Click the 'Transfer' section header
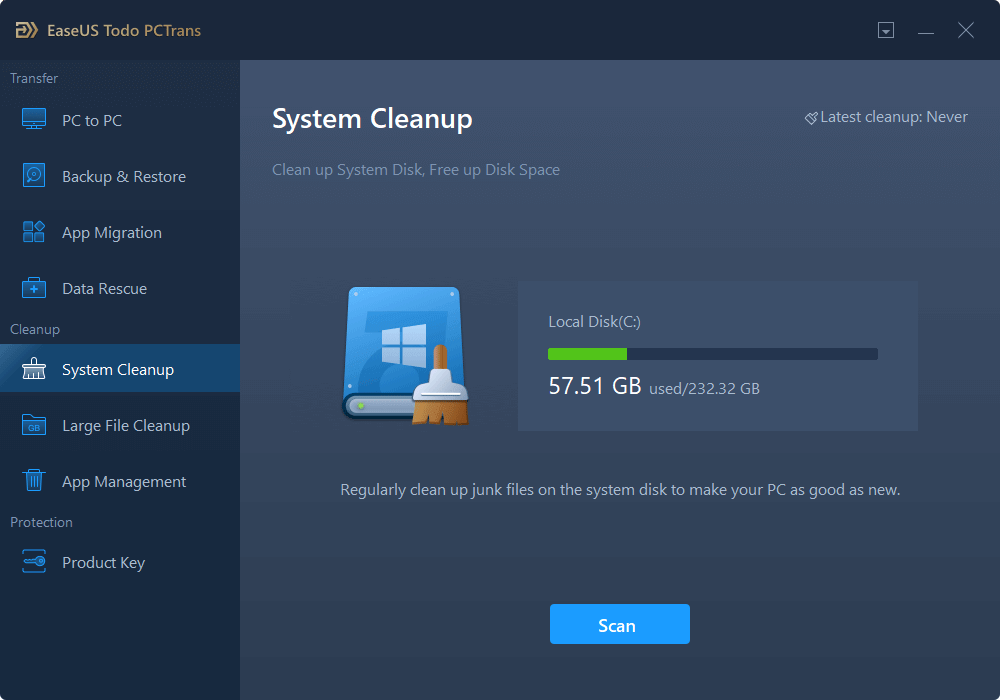Screen dimensions: 1000x700 (x=34, y=78)
